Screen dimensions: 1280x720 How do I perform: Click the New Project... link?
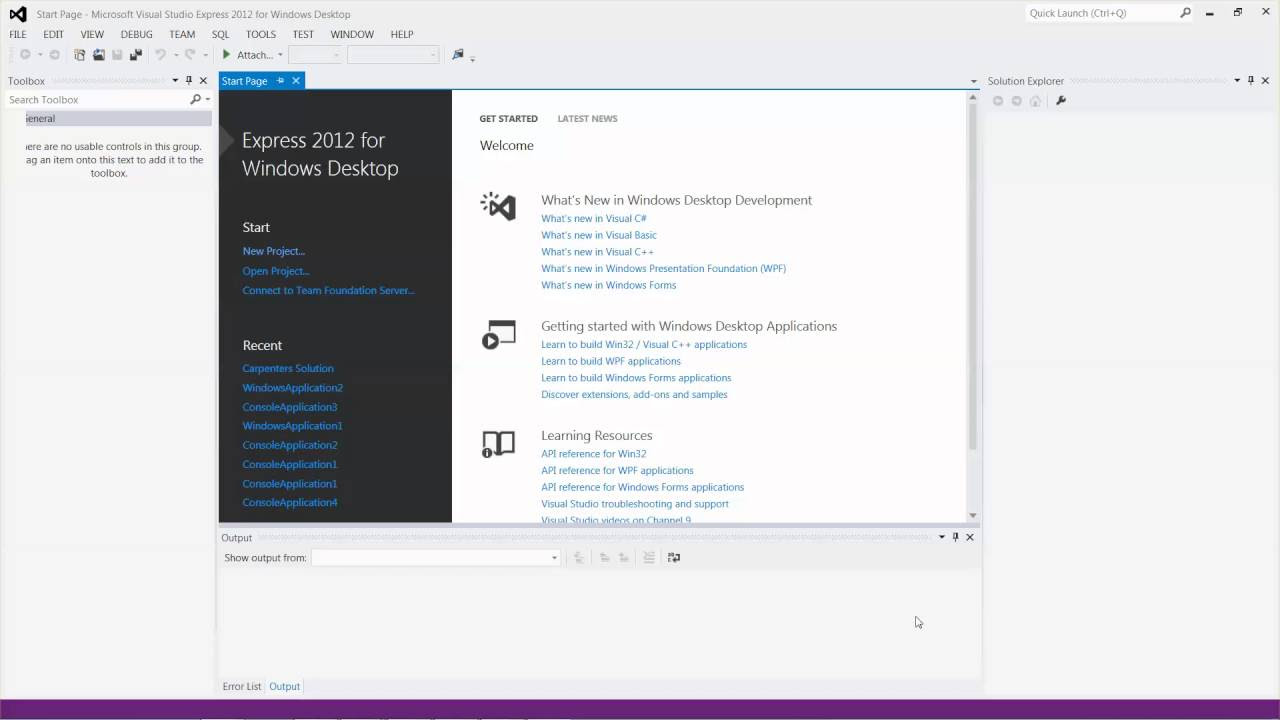[273, 251]
